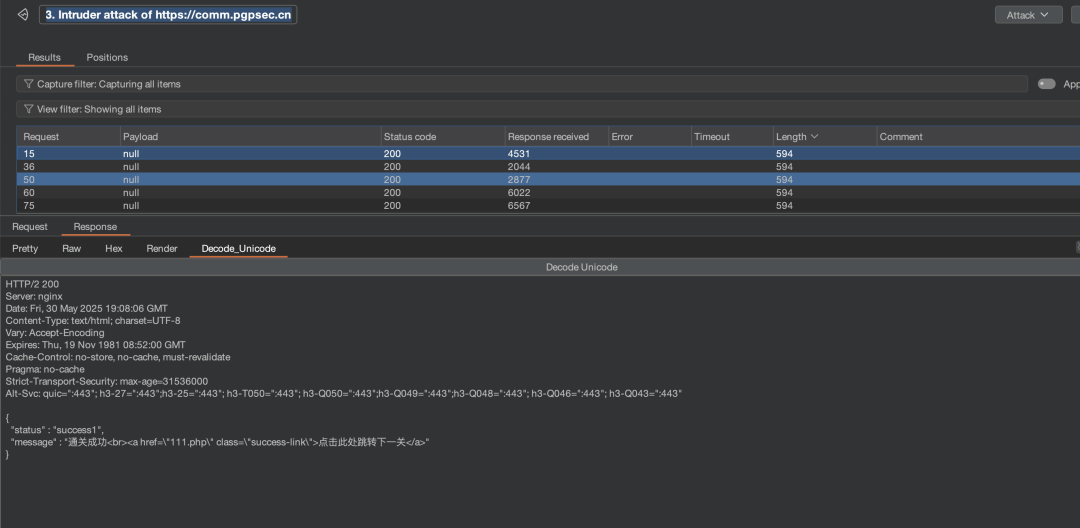Sort by the Error column header
The image size is (1080, 528).
click(650, 136)
